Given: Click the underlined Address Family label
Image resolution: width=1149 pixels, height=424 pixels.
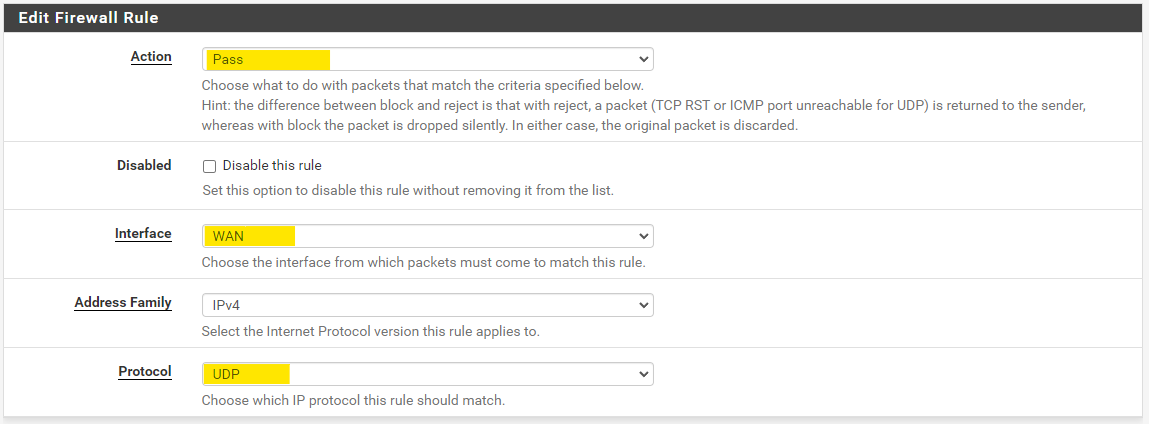Looking at the screenshot, I should [123, 303].
